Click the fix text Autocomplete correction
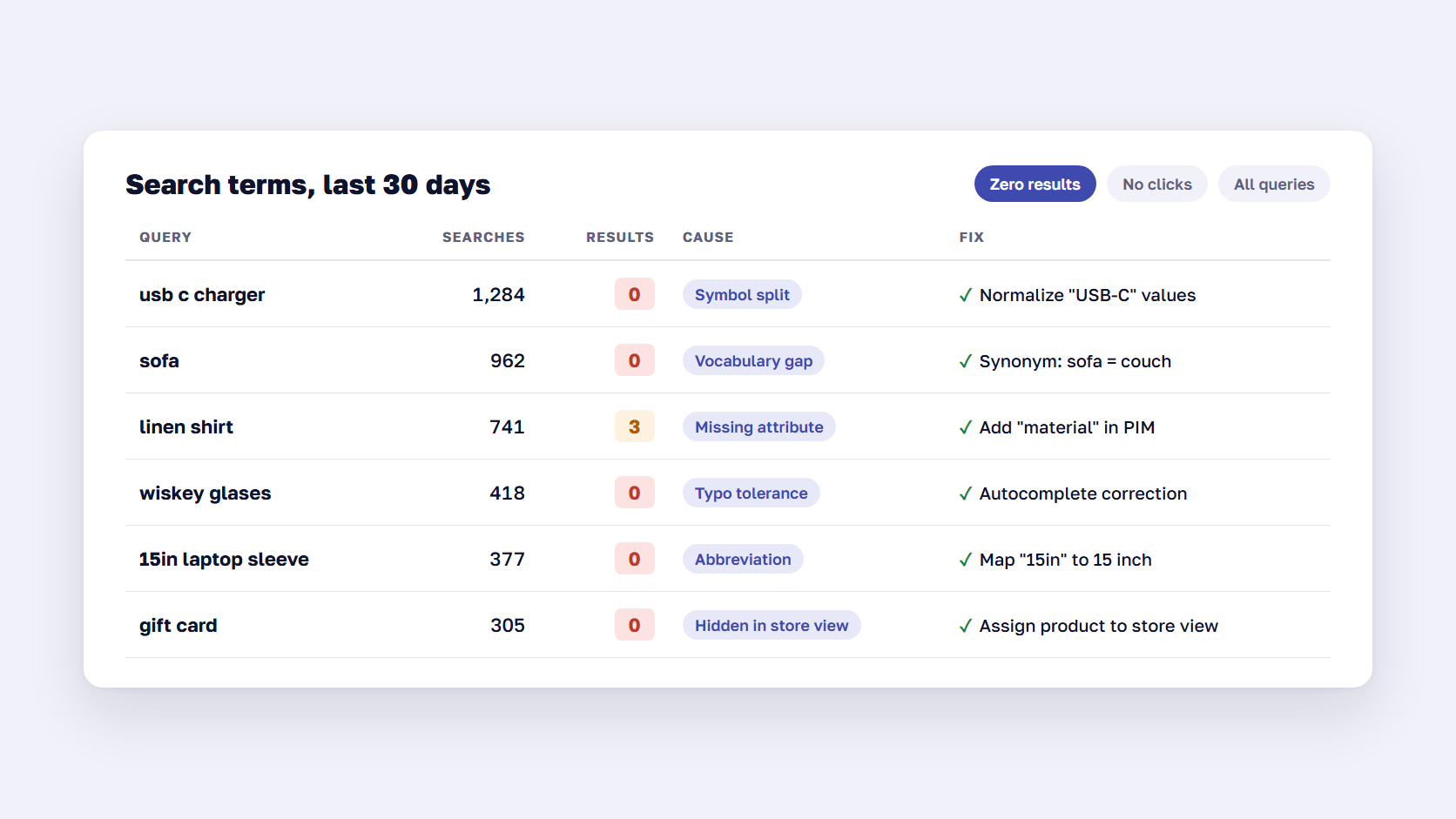The image size is (1456, 819). point(1083,493)
